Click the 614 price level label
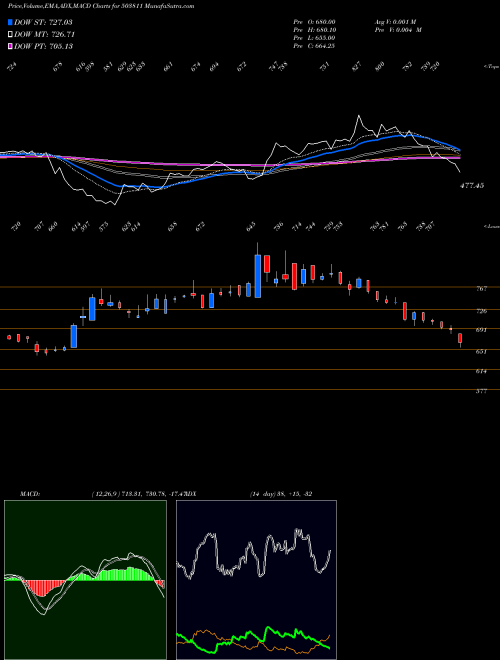The width and height of the screenshot is (500, 660). pyautogui.click(x=481, y=371)
